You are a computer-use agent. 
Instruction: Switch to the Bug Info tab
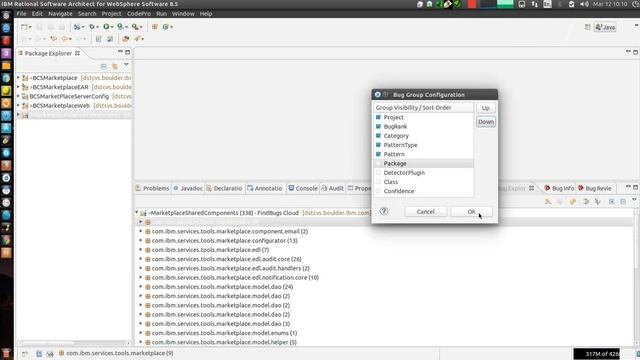559,188
